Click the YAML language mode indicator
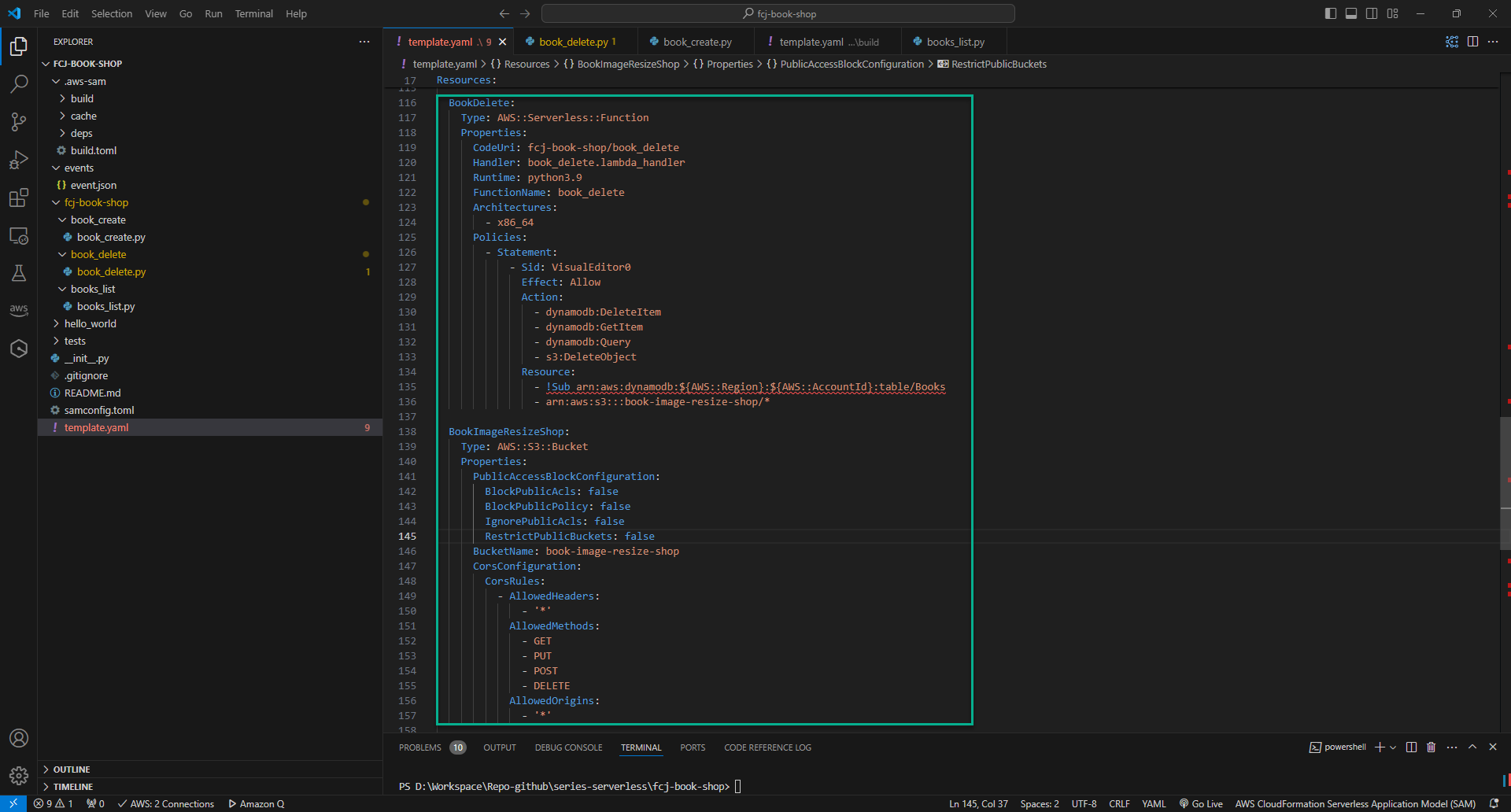This screenshot has height=812, width=1511. click(1154, 803)
